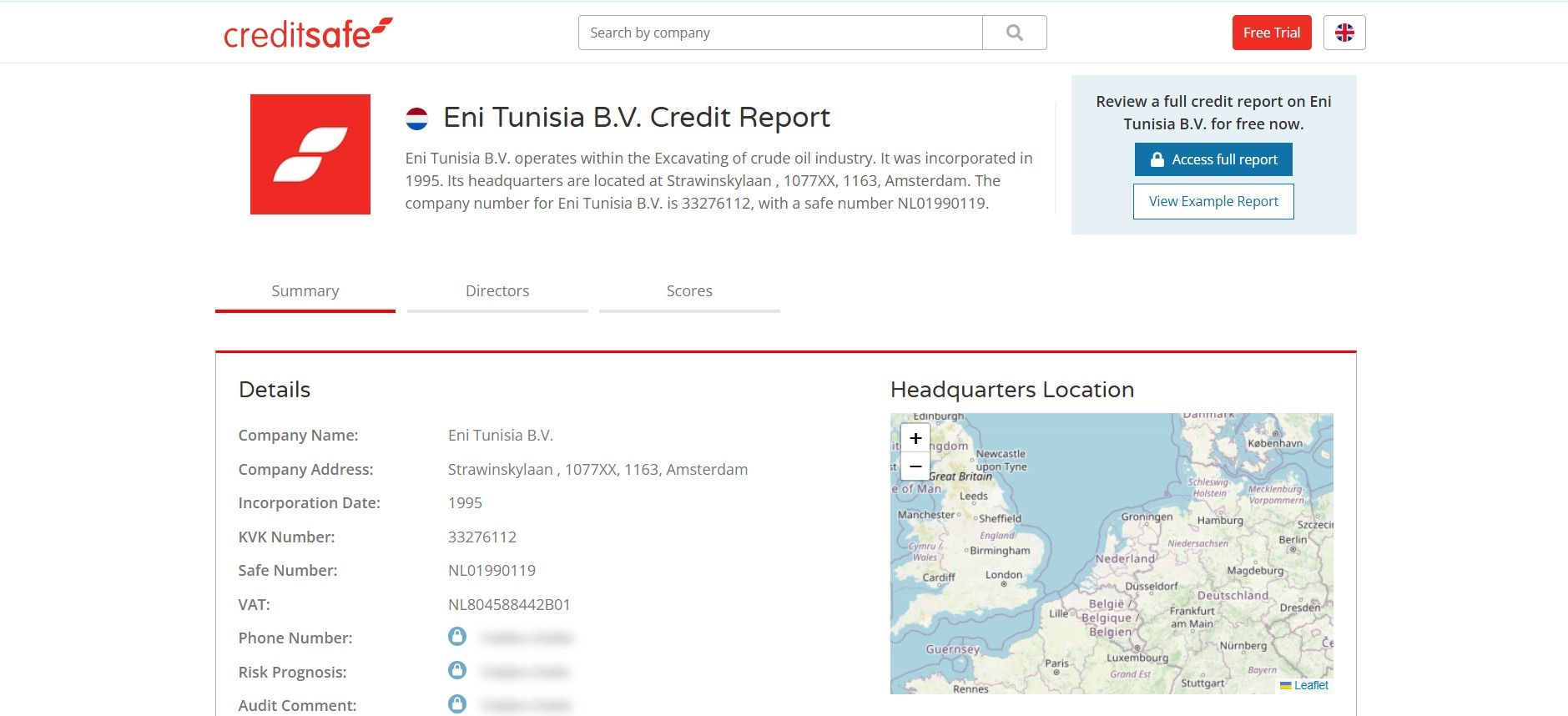1568x716 pixels.
Task: Zoom out on the headquarters map
Action: pos(915,466)
